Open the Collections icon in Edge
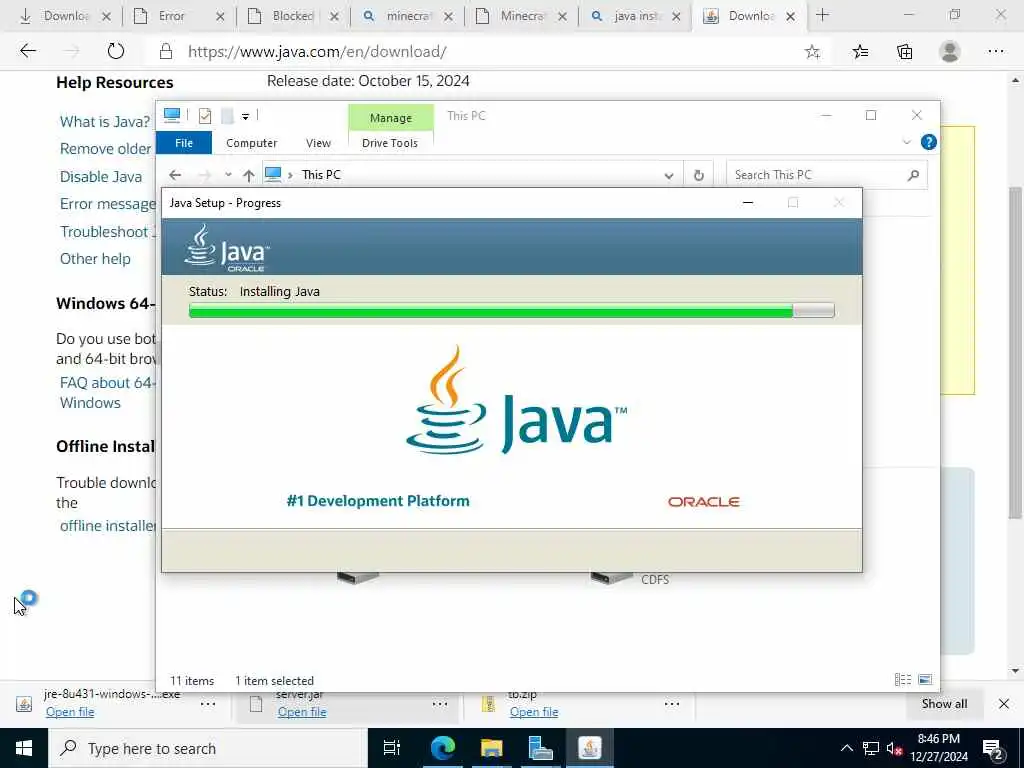Viewport: 1024px width, 768px height. 904,52
